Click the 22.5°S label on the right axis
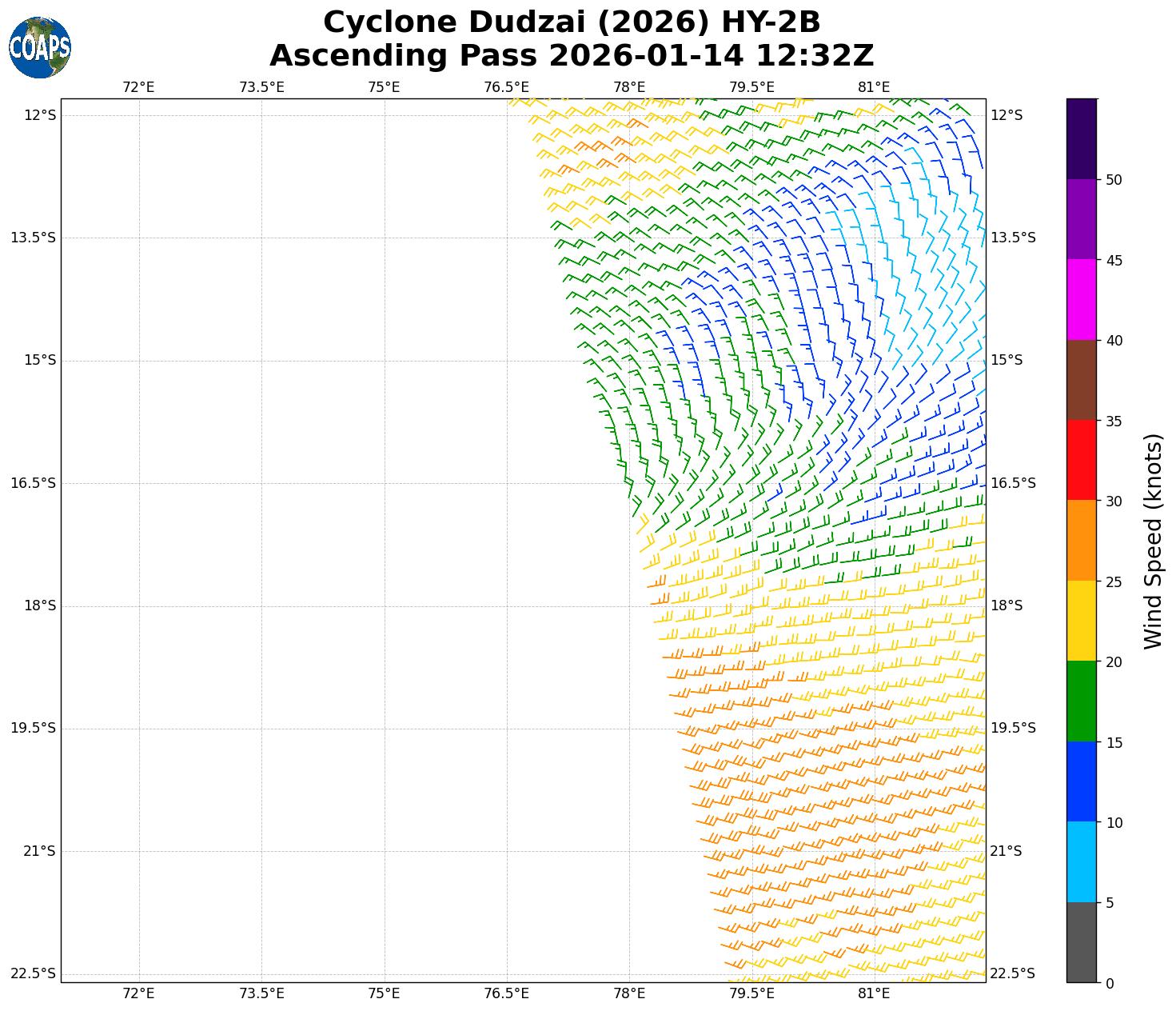1176x1011 pixels. (x=1012, y=973)
